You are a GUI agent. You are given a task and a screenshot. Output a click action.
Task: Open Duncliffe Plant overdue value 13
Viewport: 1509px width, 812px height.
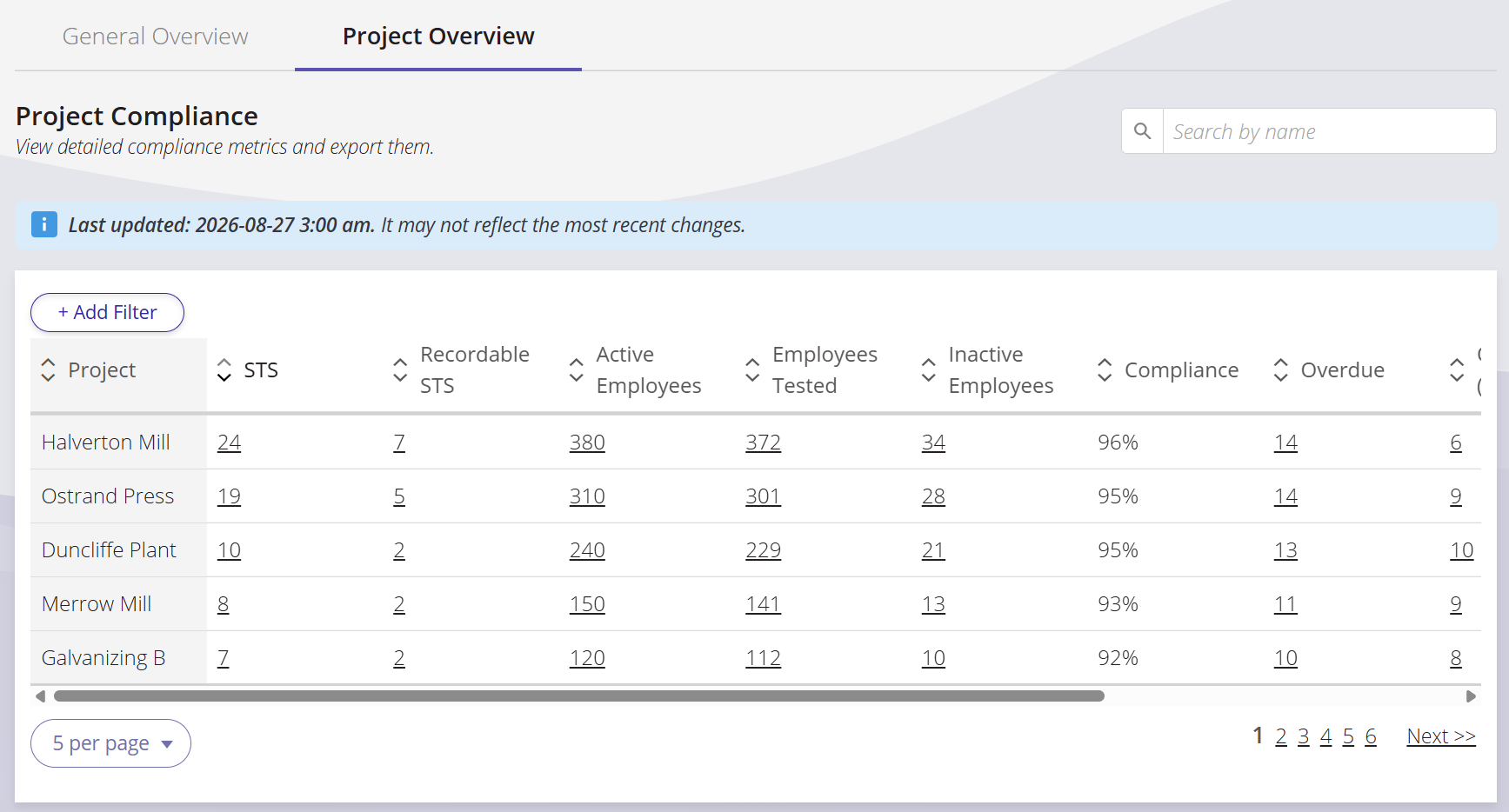click(x=1285, y=550)
